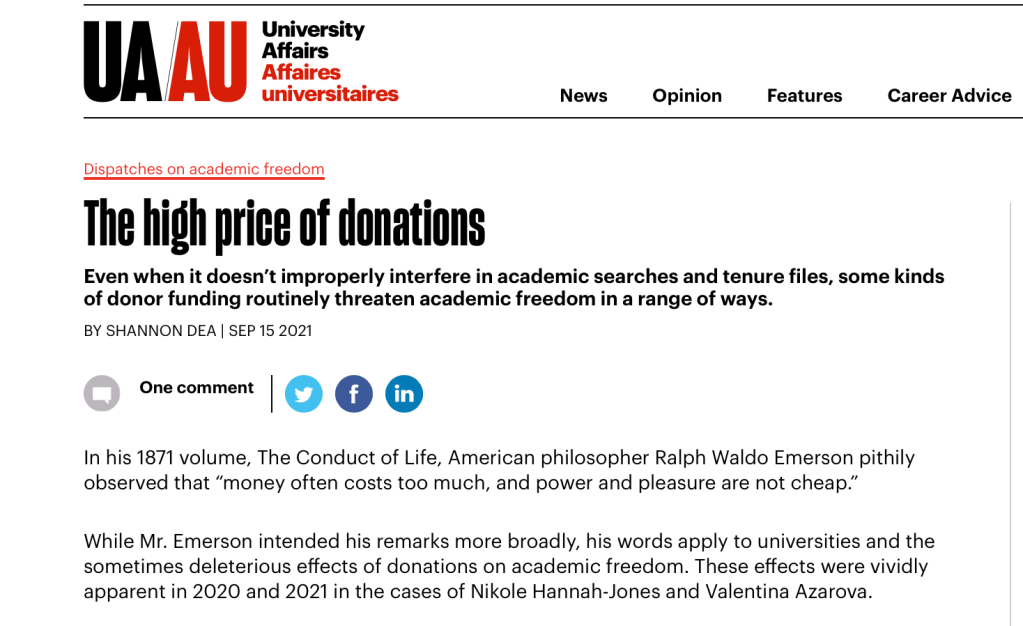This screenshot has height=626, width=1023.
Task: Open the comment bubble icon
Action: (x=101, y=394)
